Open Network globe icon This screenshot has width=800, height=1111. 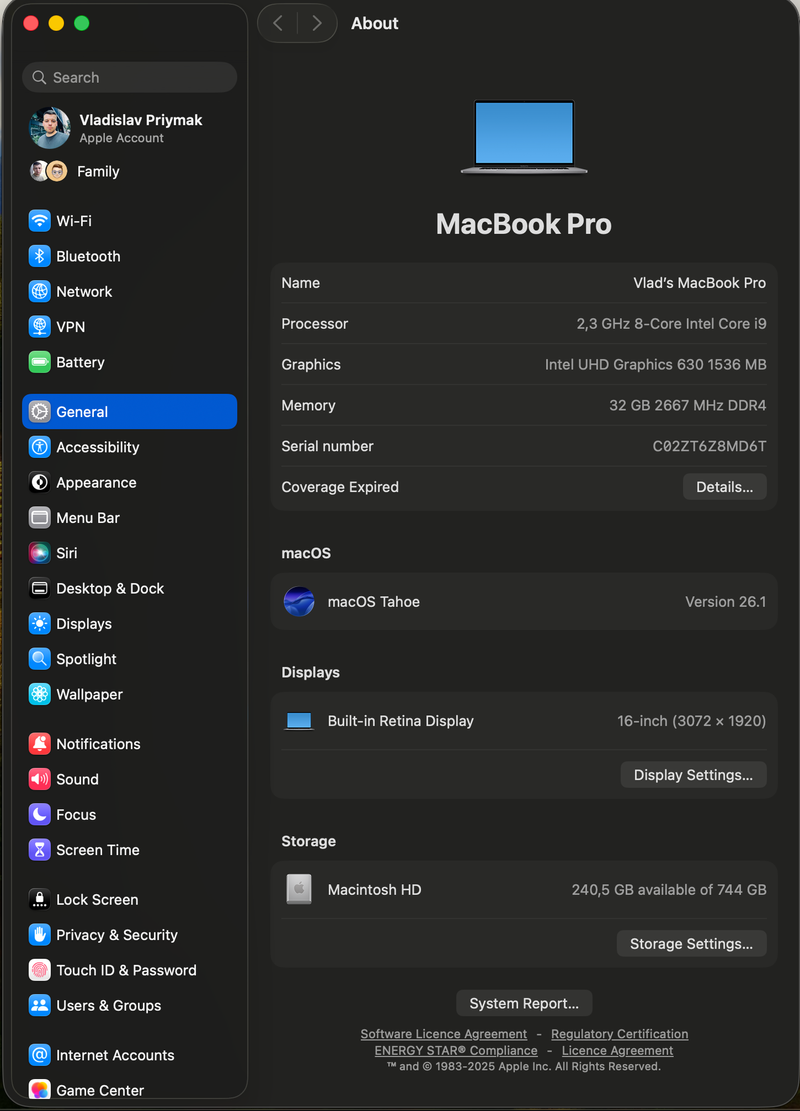tap(40, 291)
